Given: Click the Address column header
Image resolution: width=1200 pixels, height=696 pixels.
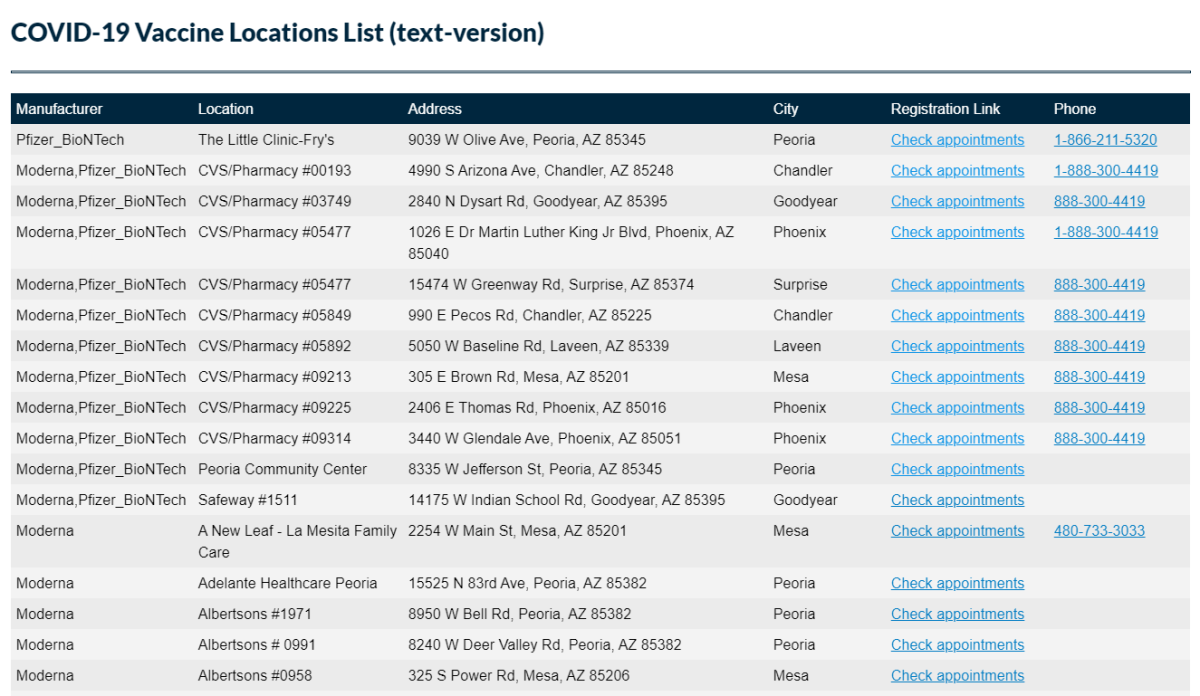Looking at the screenshot, I should pyautogui.click(x=435, y=109).
